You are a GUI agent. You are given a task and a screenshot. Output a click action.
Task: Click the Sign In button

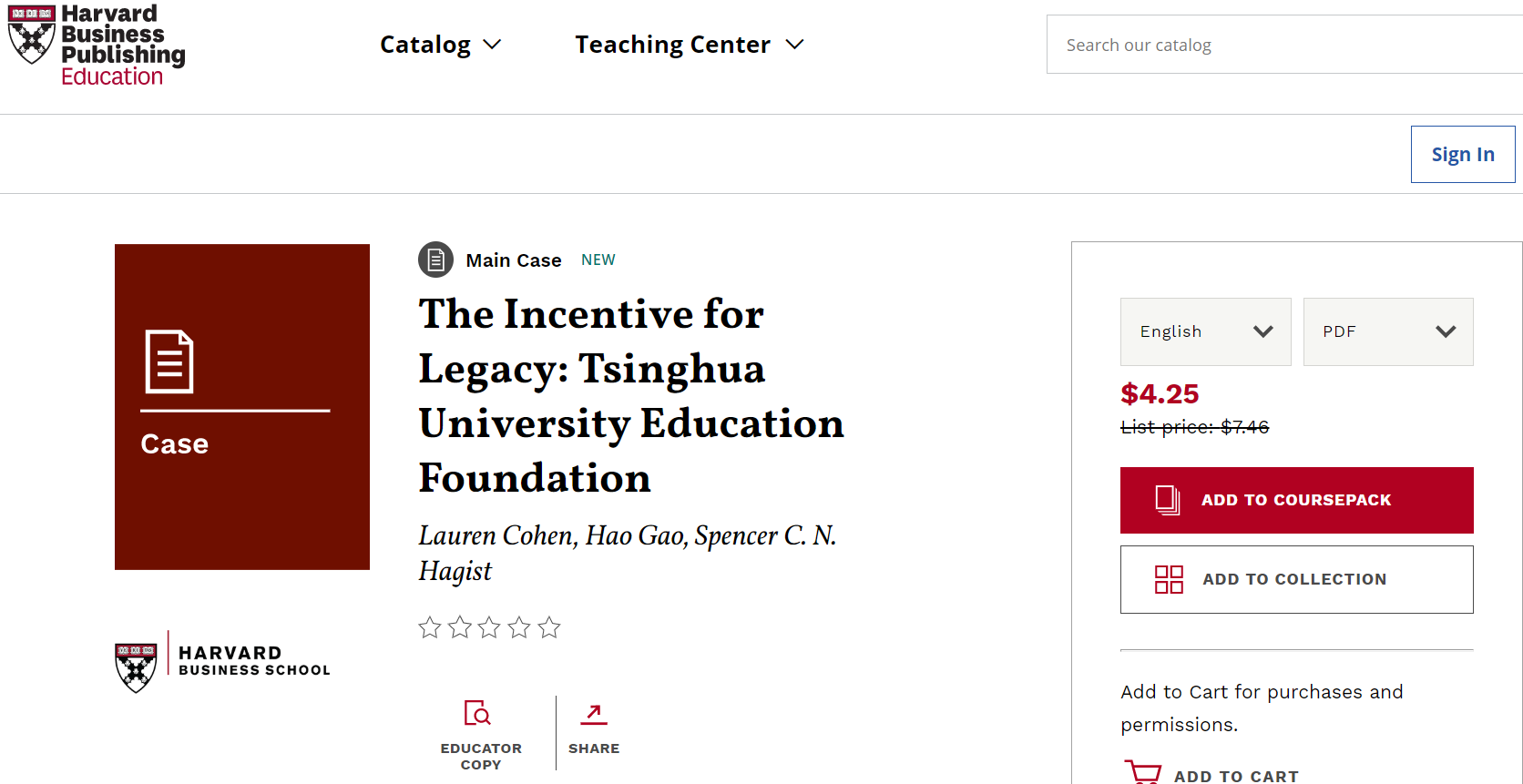[1462, 154]
